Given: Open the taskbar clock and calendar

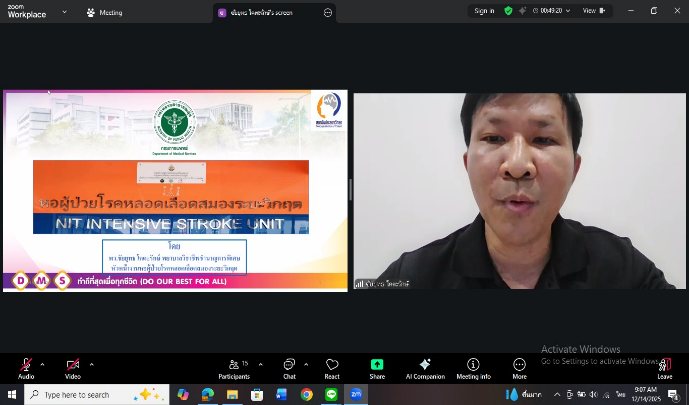Looking at the screenshot, I should pyautogui.click(x=646, y=394).
